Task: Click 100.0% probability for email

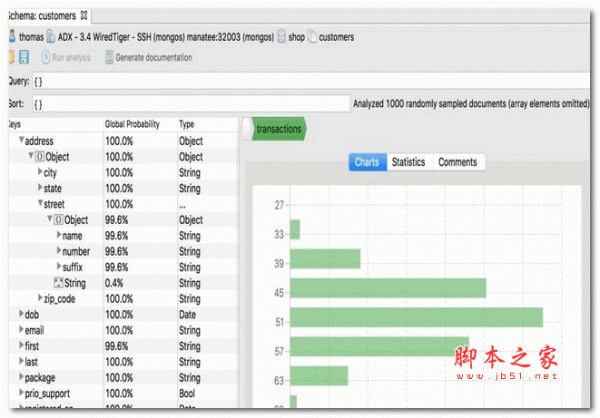Action: [x=119, y=330]
